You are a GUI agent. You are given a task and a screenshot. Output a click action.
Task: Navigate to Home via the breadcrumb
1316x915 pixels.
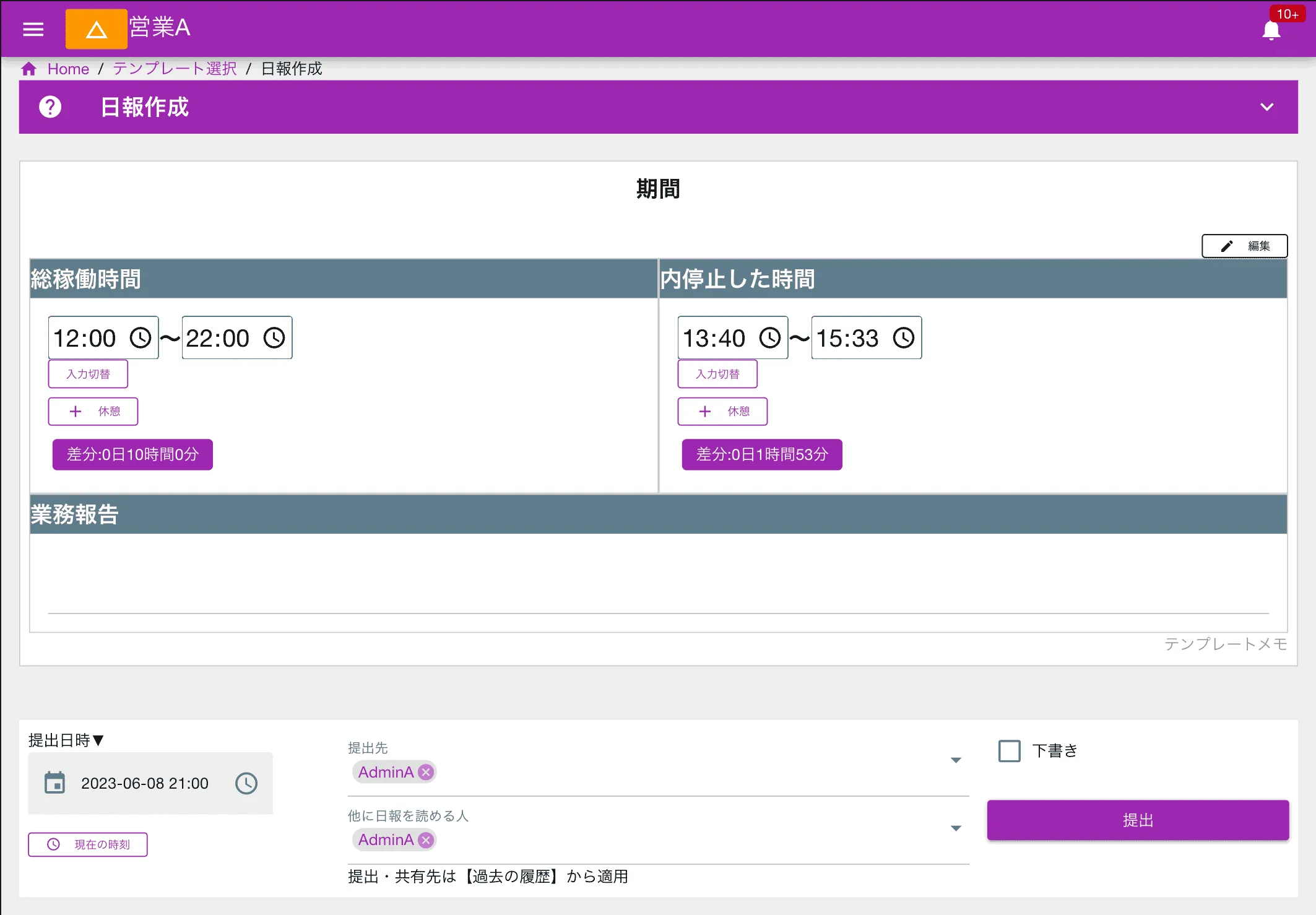point(68,69)
